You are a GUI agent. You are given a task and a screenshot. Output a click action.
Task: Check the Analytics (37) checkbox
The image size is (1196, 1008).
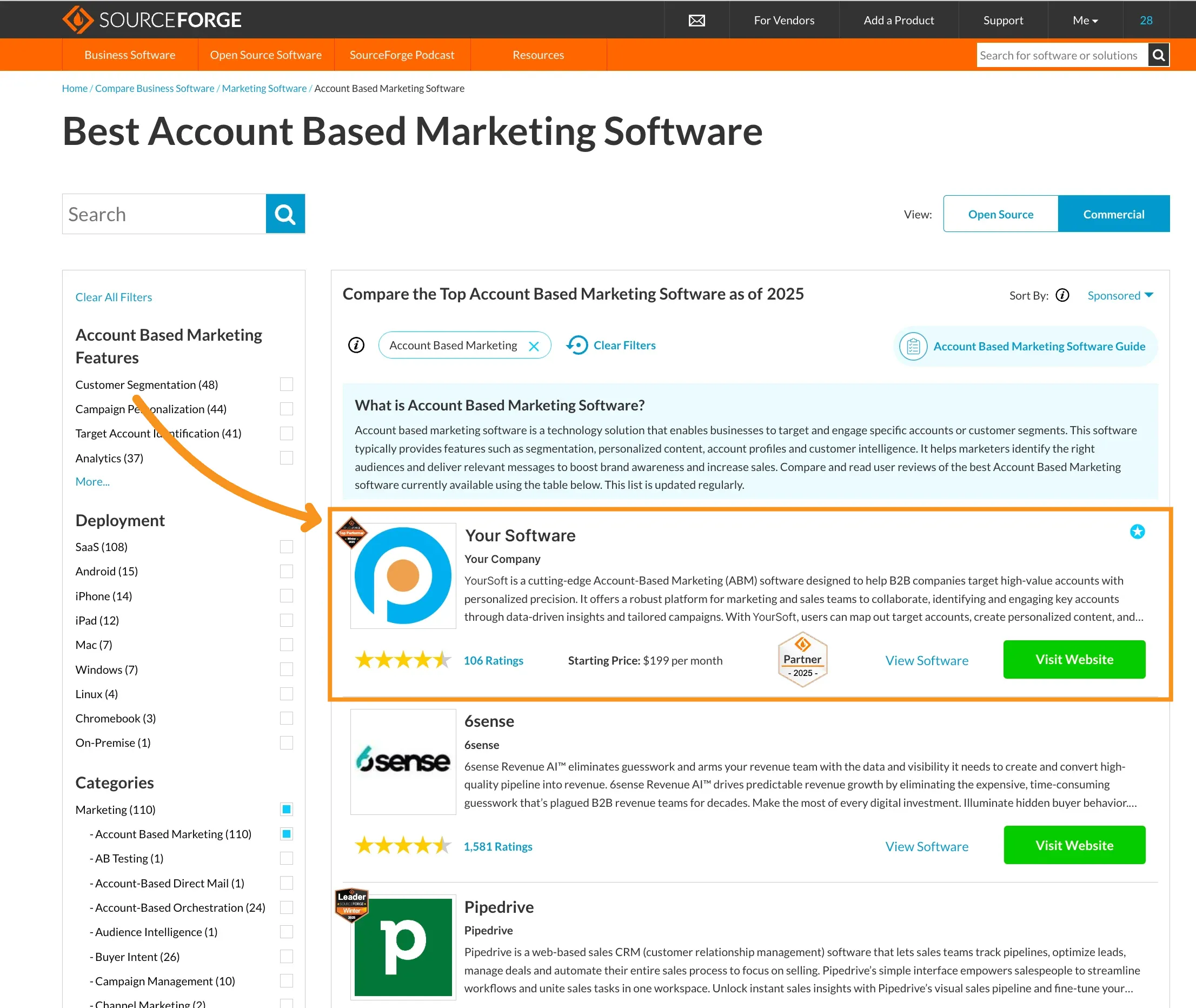286,457
